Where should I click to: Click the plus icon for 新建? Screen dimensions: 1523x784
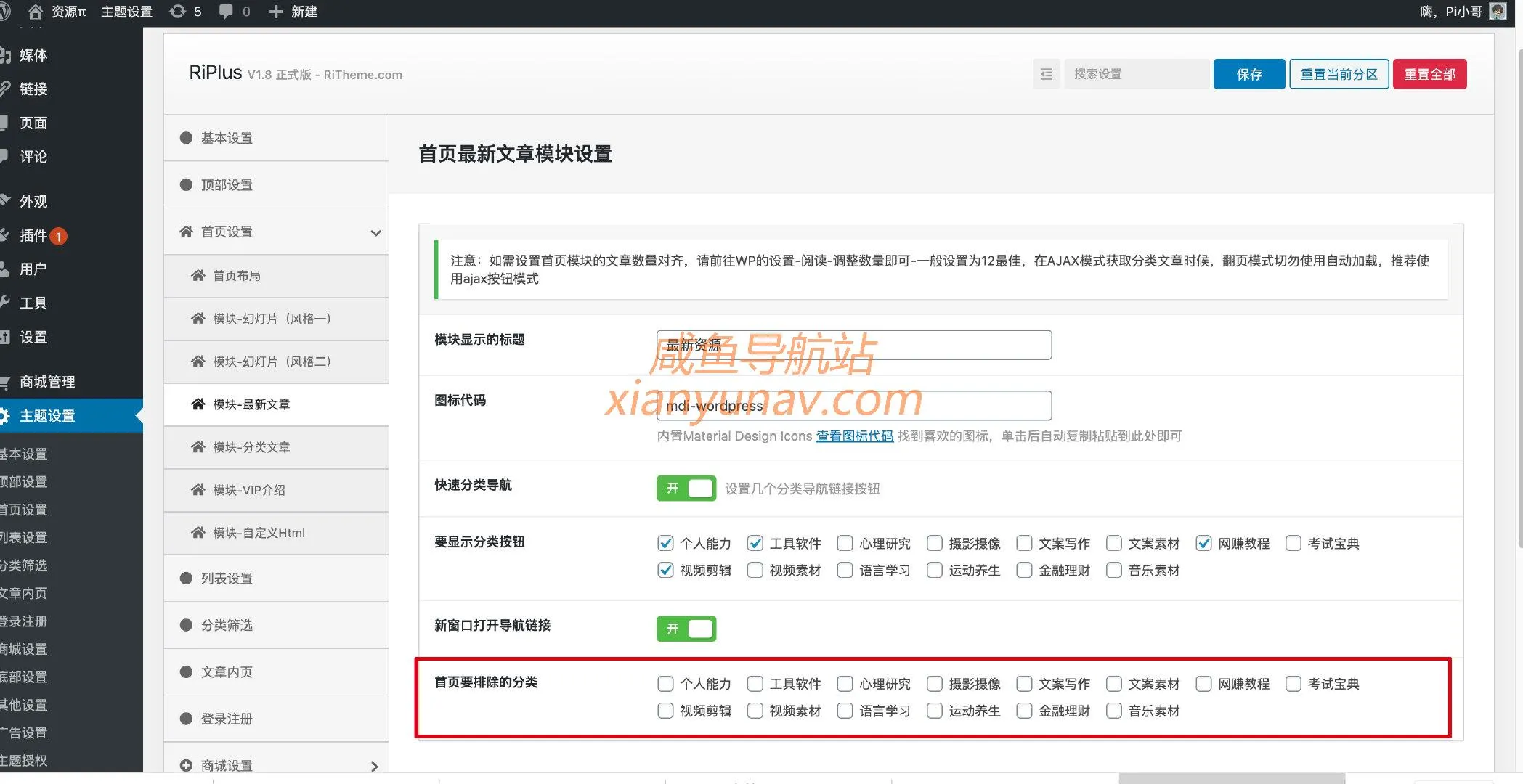click(276, 12)
